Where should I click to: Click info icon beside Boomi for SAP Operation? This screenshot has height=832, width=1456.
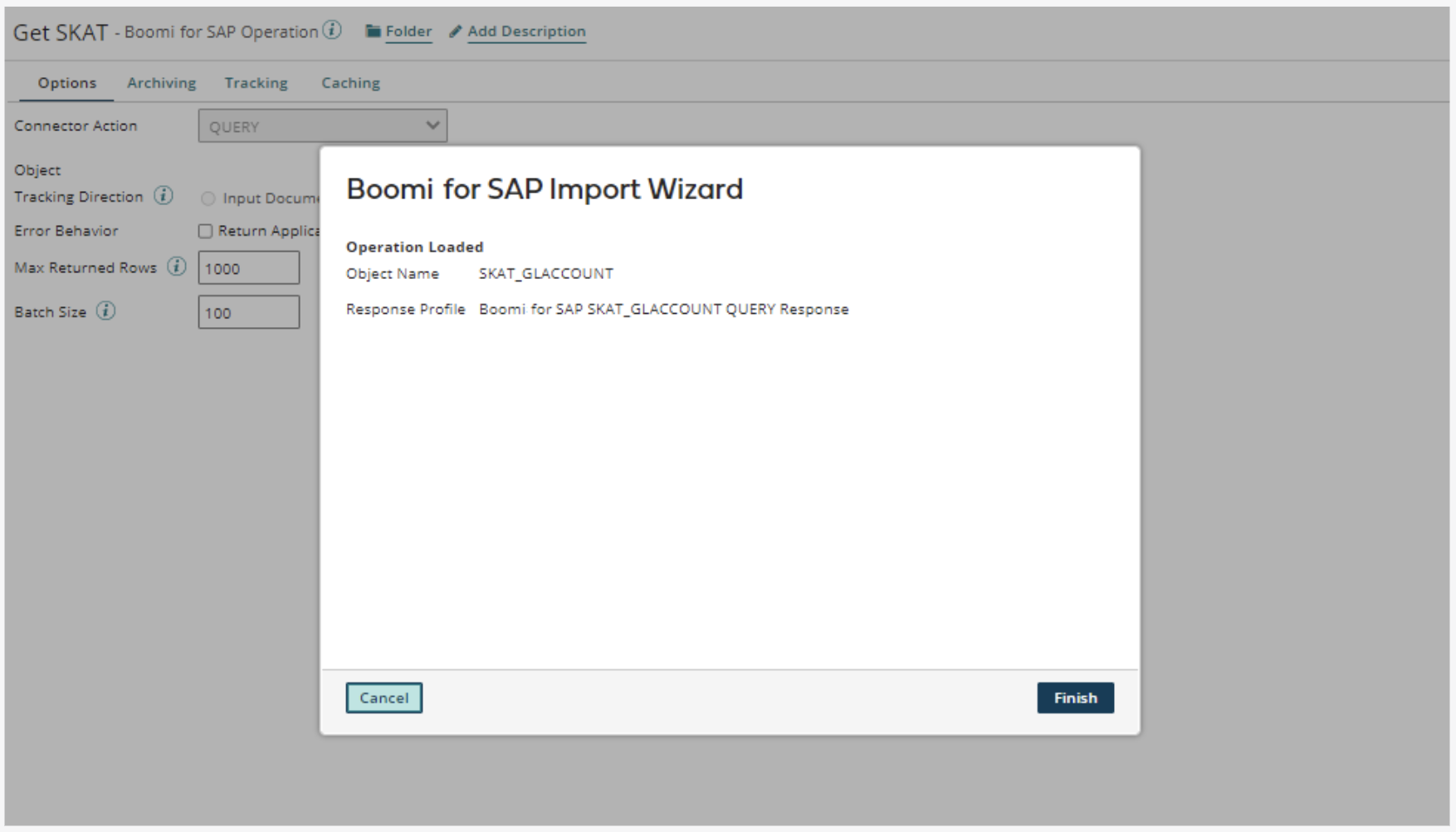click(332, 31)
